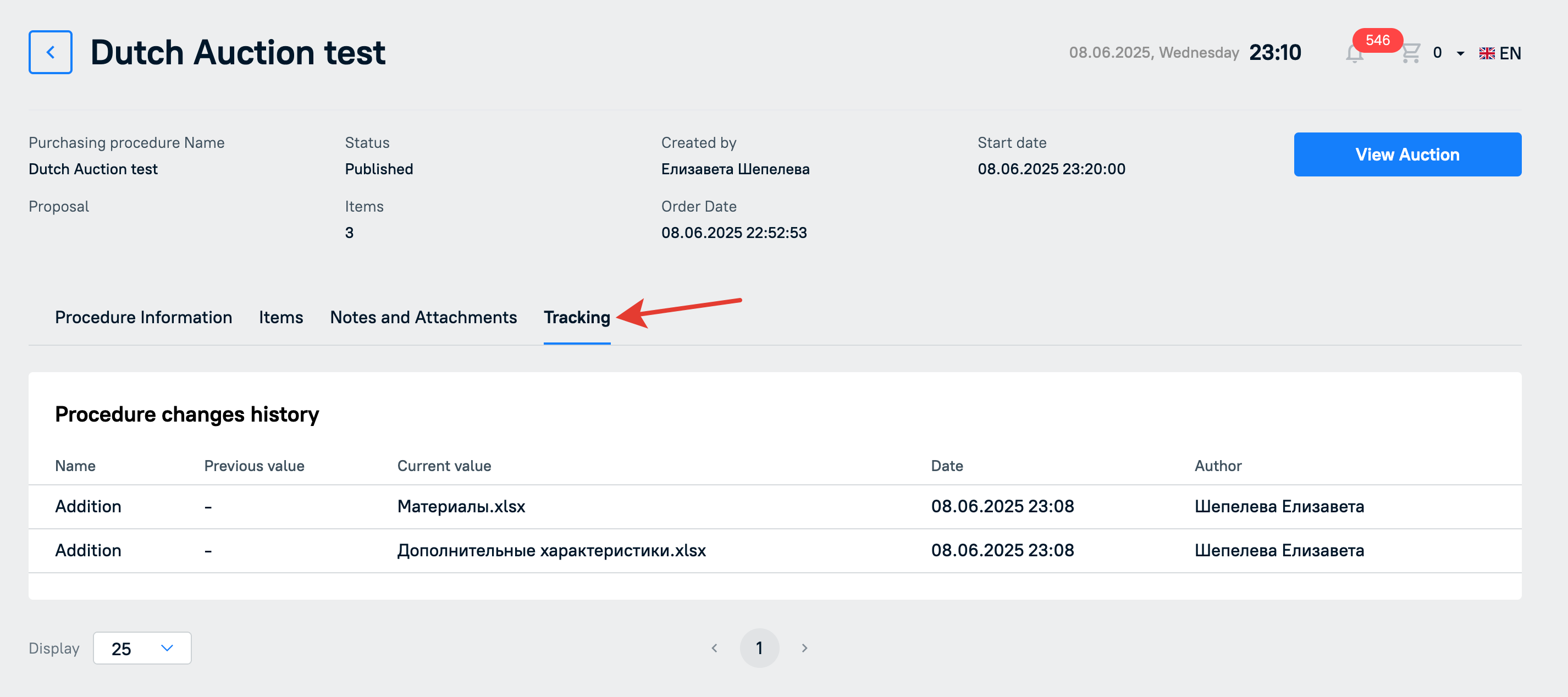Switch language via EN flag selector

(1500, 53)
